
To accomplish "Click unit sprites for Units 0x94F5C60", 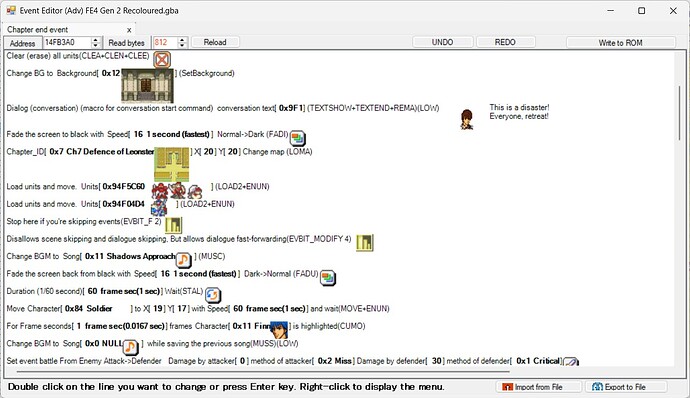I will click(x=177, y=191).
